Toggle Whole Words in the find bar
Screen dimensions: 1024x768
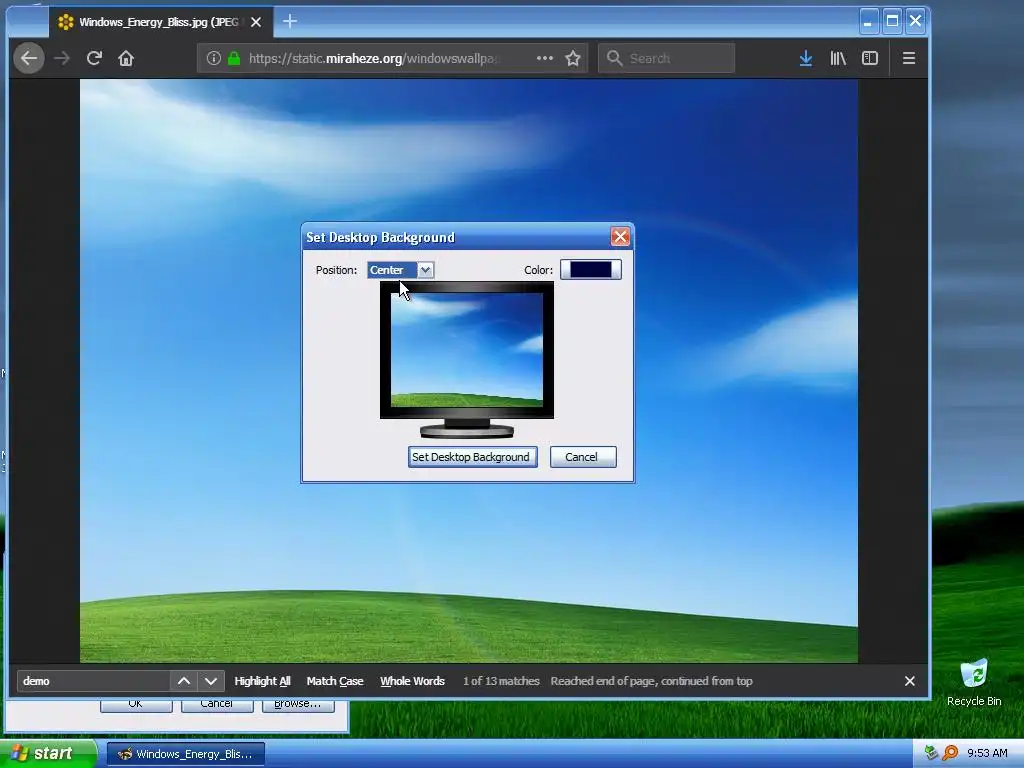pyautogui.click(x=413, y=681)
